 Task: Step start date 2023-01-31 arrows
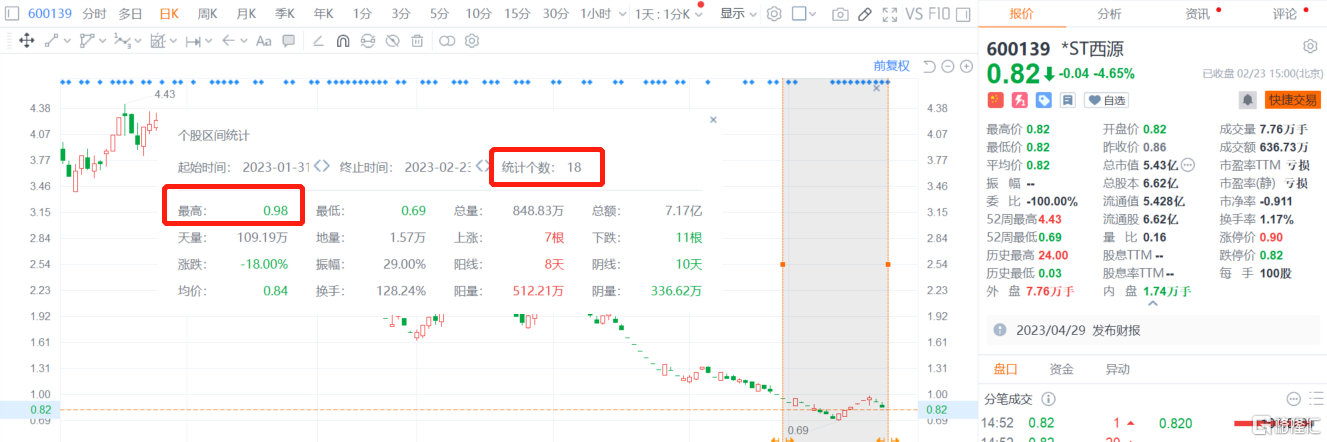pos(322,167)
